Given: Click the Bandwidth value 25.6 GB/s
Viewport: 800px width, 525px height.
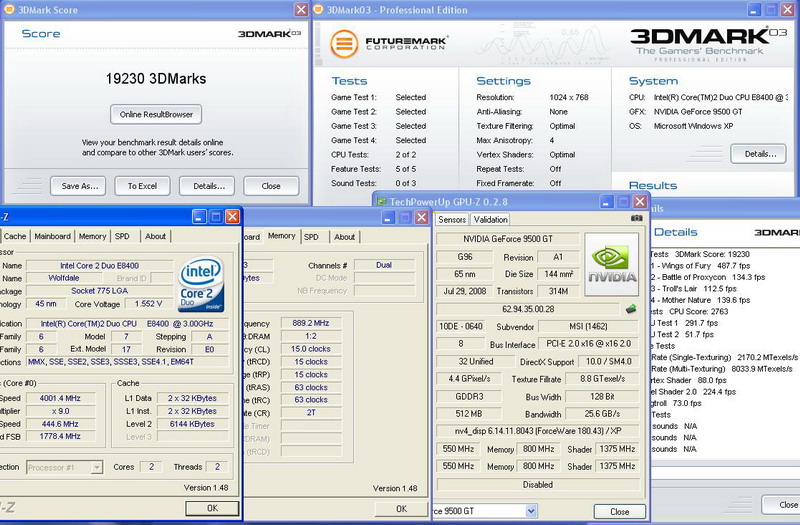Looking at the screenshot, I should (x=602, y=414).
